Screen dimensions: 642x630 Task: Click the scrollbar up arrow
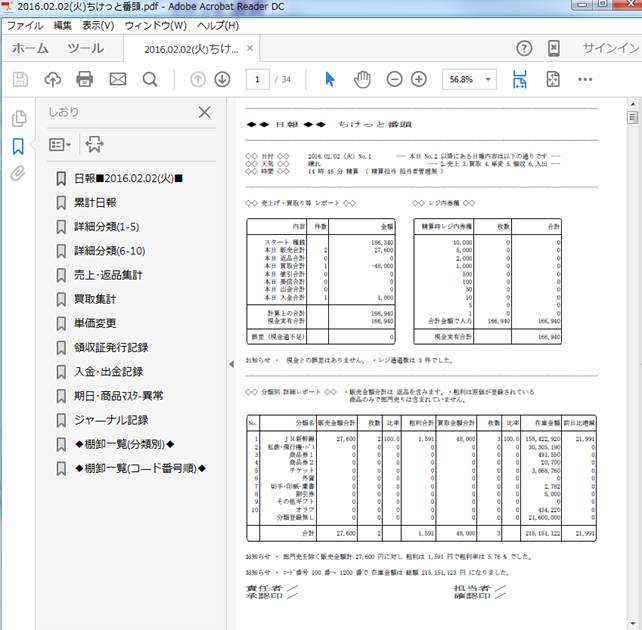click(633, 104)
